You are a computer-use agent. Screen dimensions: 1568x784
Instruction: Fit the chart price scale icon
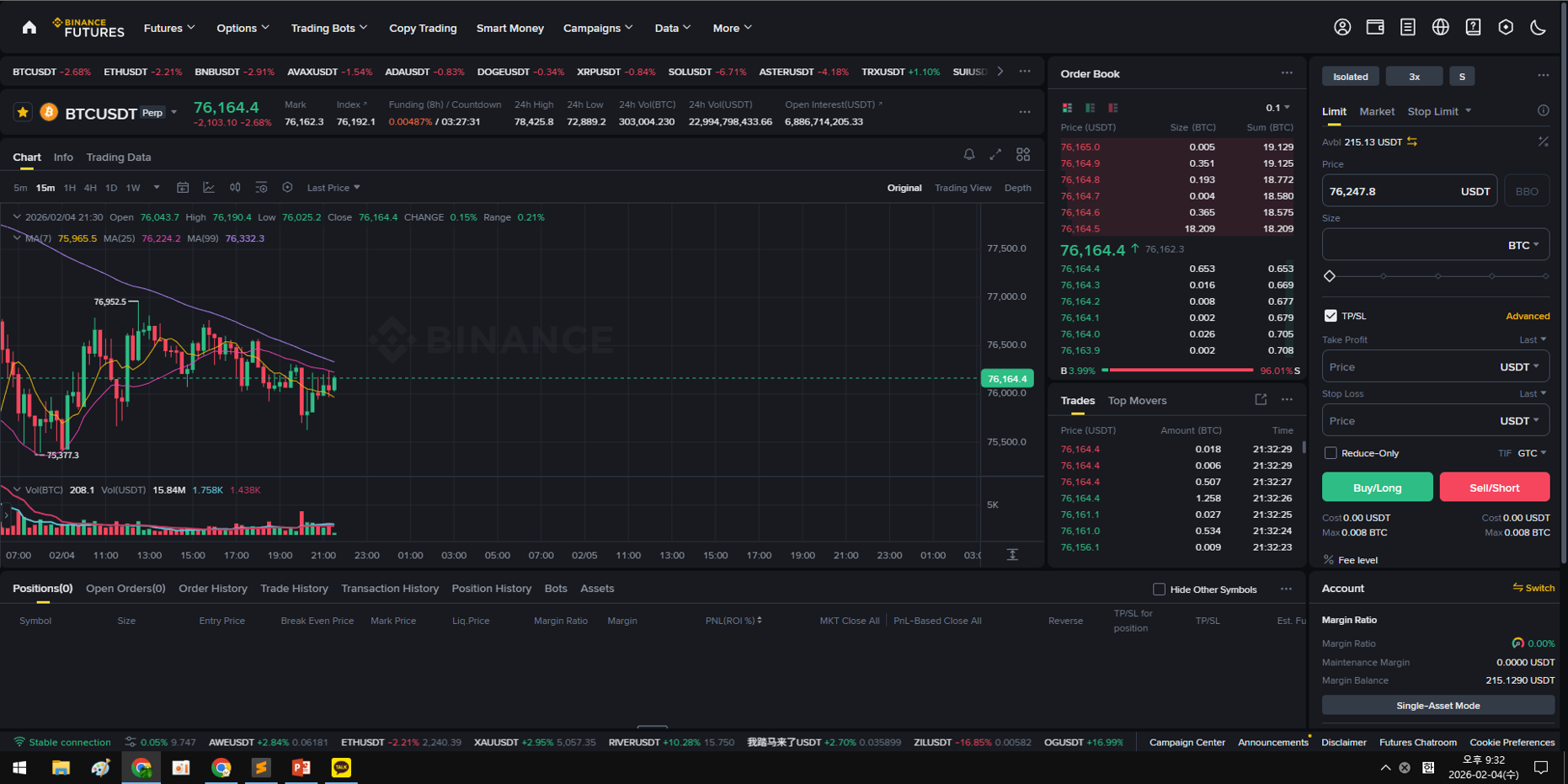pos(1012,554)
